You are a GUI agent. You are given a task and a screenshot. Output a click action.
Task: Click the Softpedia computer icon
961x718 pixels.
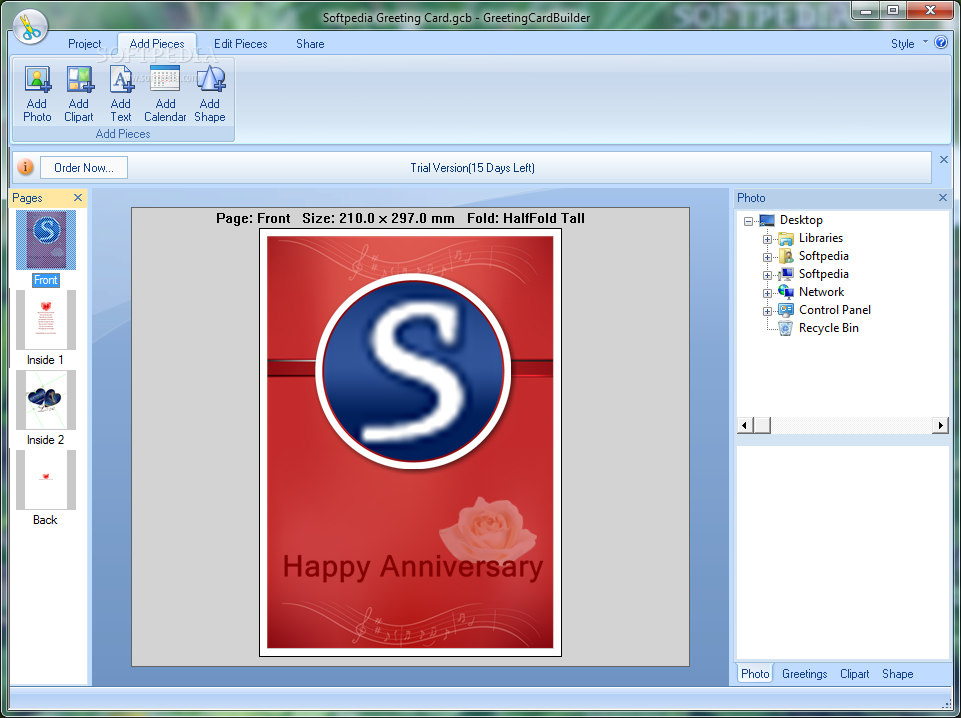[786, 274]
